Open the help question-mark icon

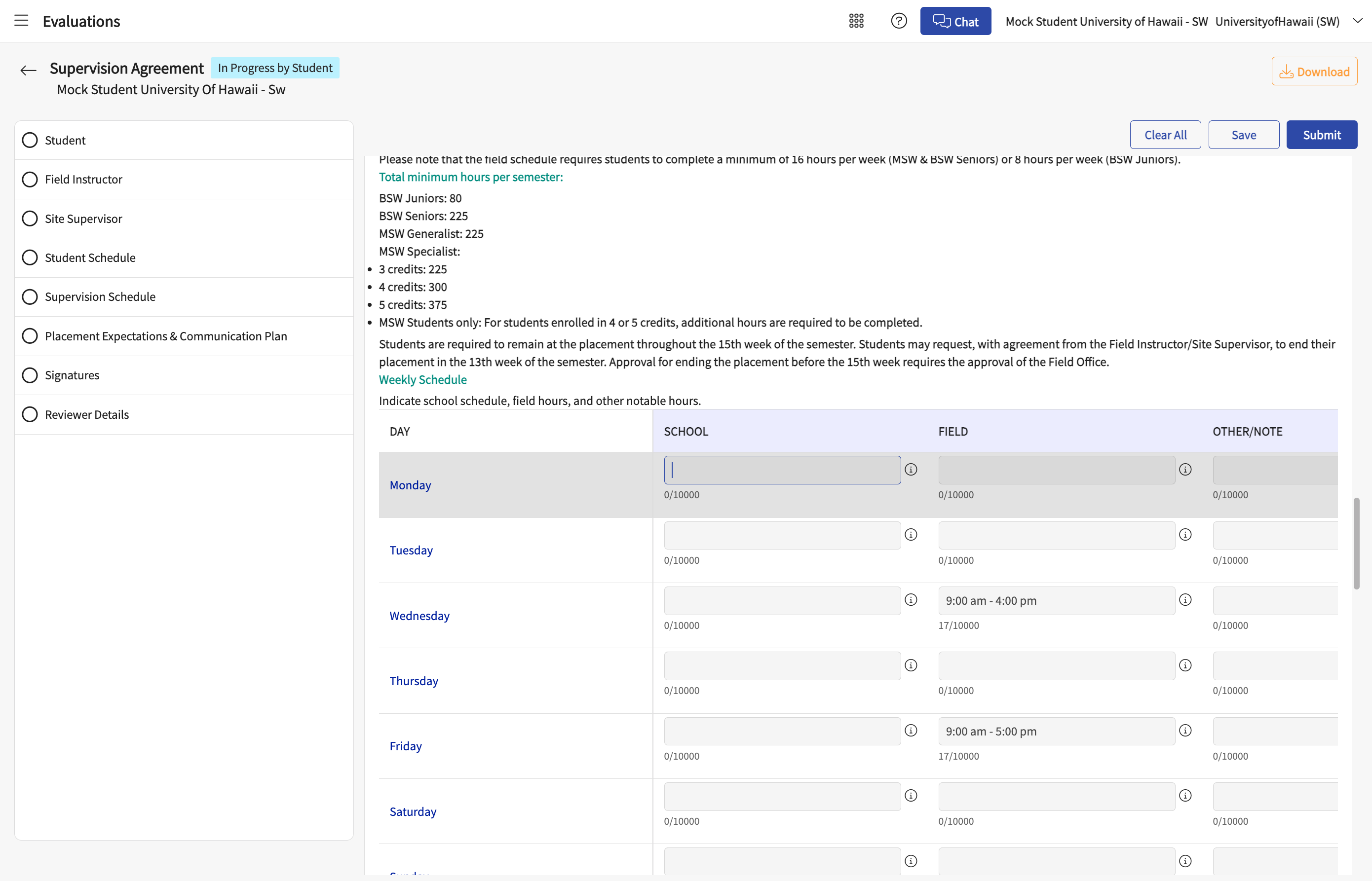click(899, 21)
